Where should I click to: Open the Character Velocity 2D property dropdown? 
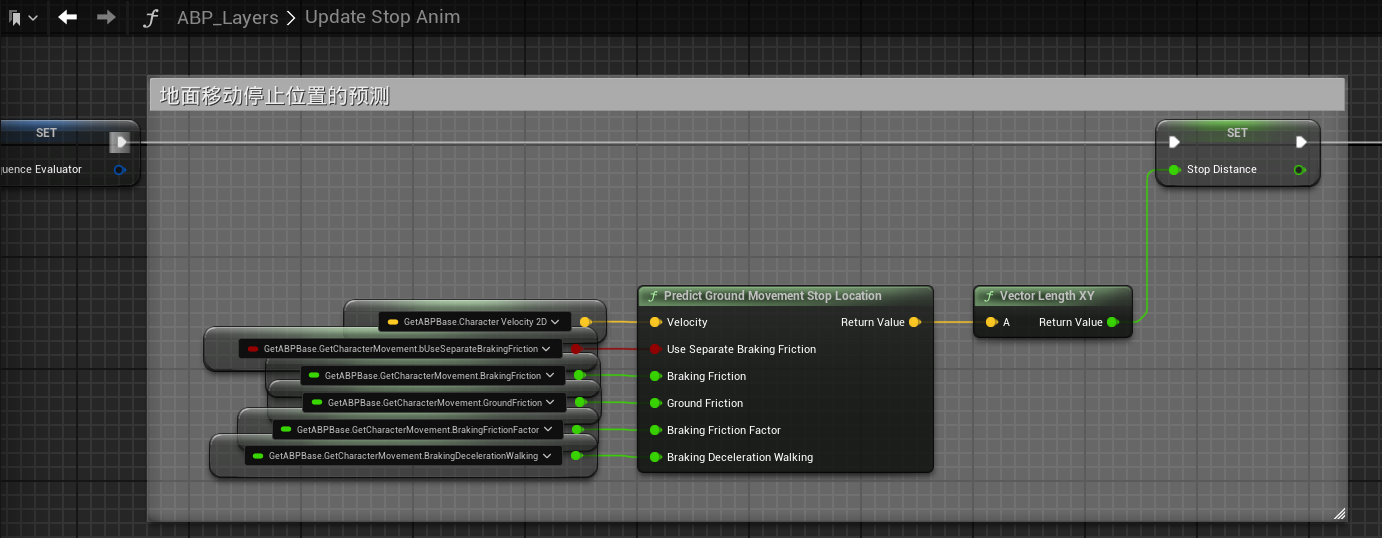click(x=475, y=322)
